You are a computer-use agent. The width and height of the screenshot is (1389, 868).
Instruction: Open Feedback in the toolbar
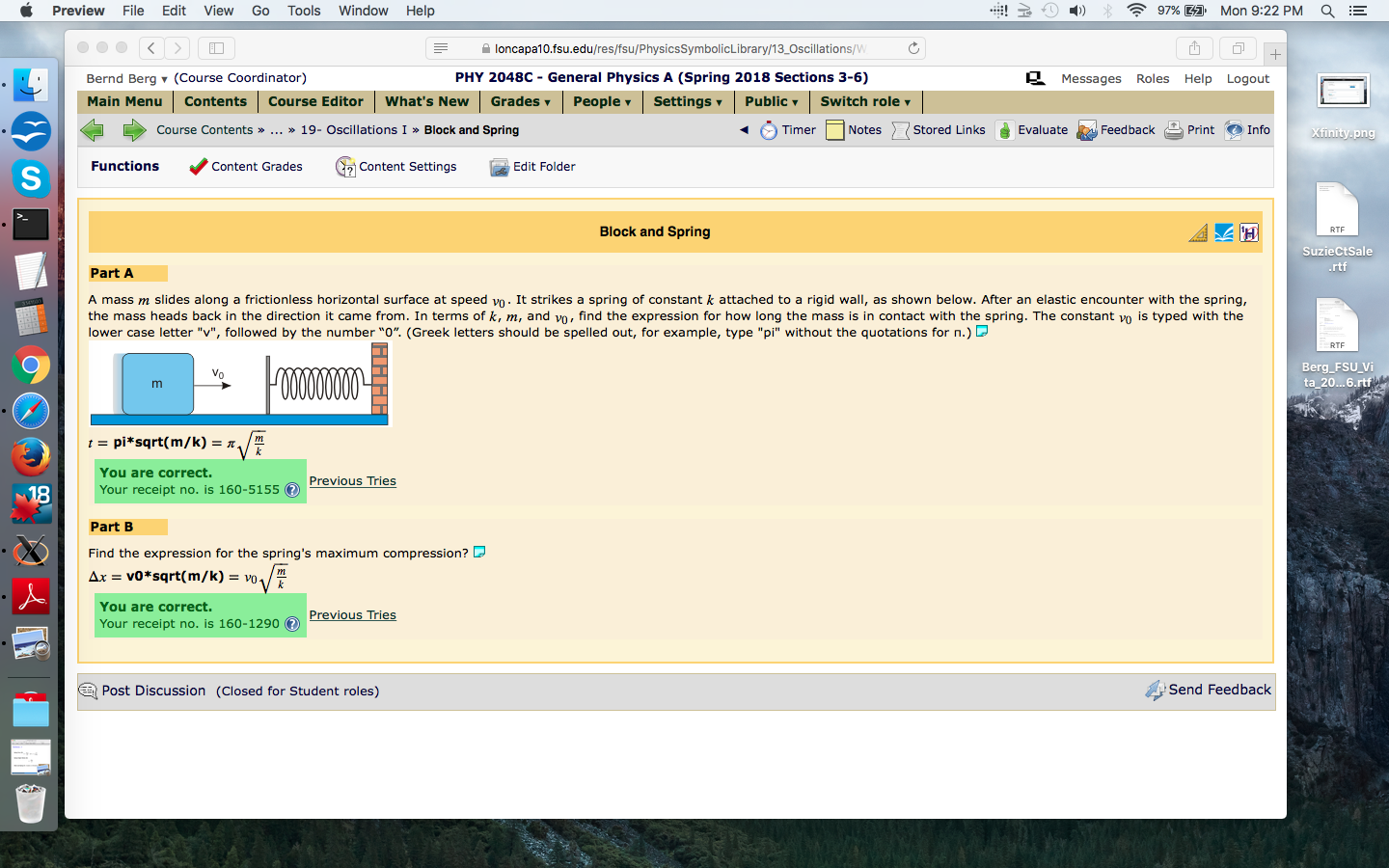click(x=1116, y=130)
